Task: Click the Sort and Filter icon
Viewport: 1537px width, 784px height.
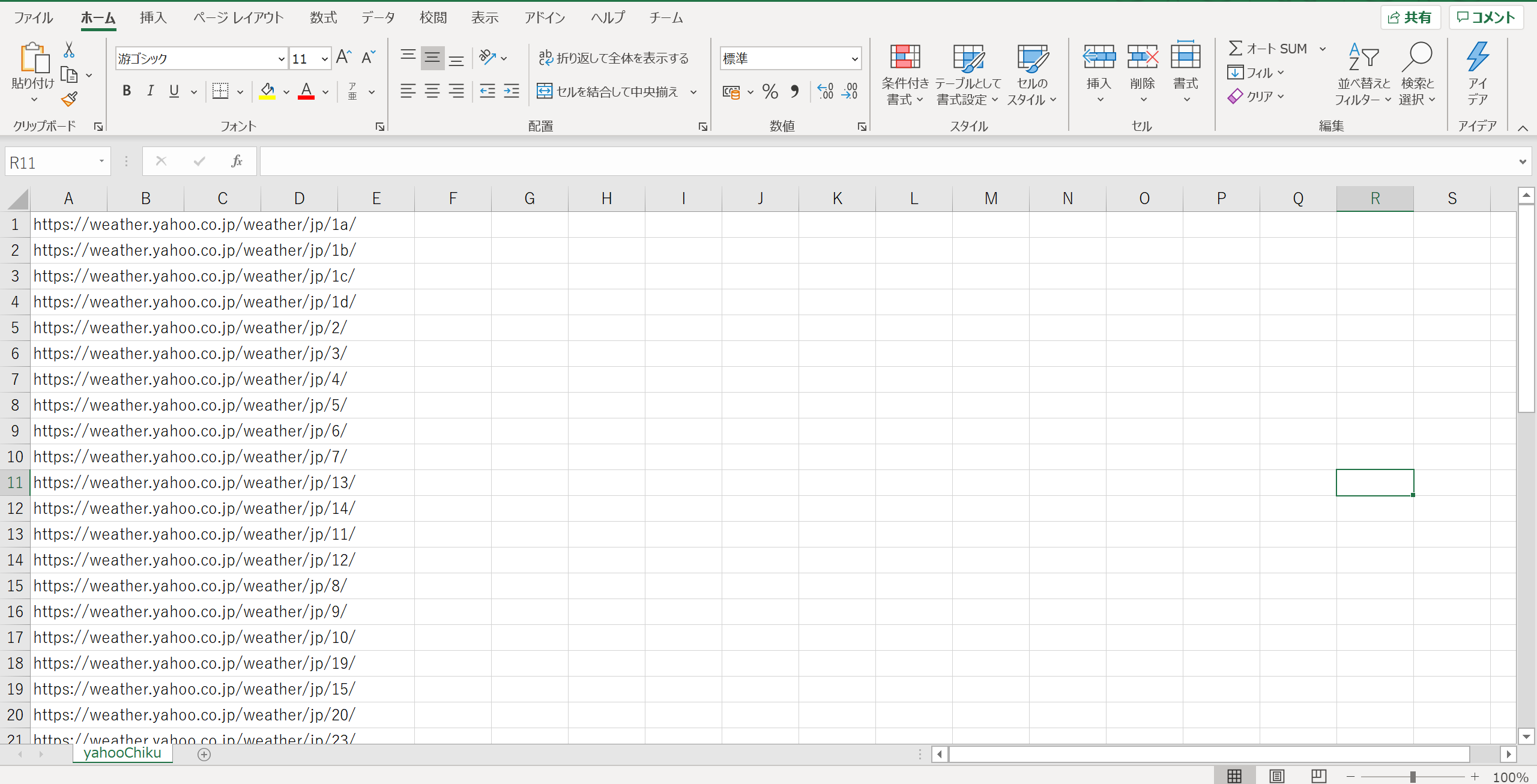Action: point(1363,57)
